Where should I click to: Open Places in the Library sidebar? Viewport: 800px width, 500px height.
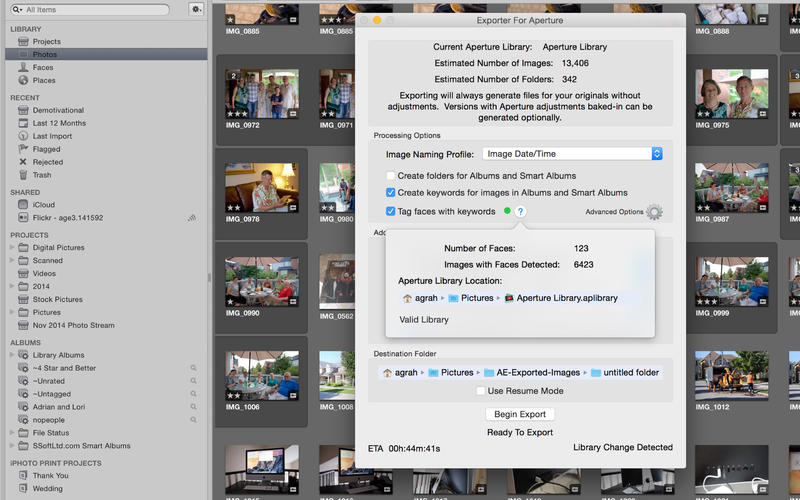(43, 80)
